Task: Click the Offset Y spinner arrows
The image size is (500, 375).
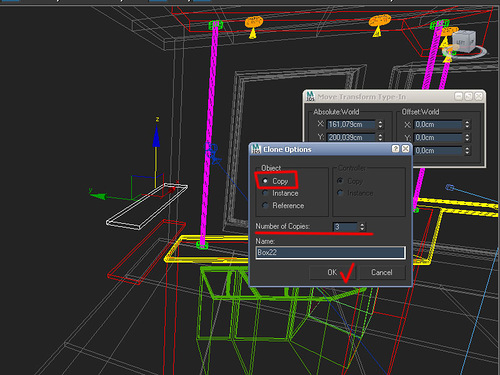Action: click(467, 137)
